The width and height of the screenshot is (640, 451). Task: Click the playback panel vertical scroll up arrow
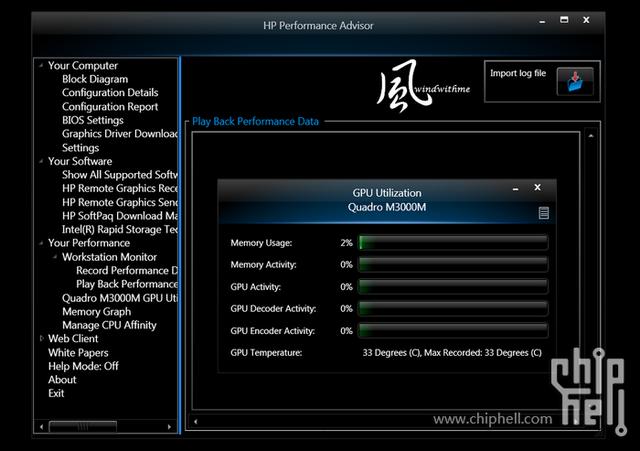click(591, 136)
